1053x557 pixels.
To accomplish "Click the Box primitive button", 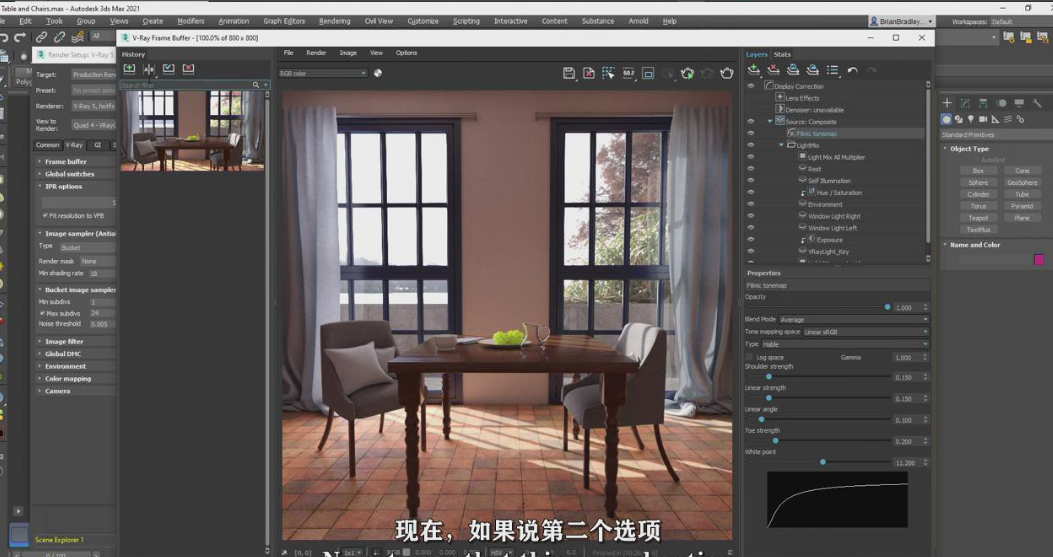I will tap(978, 171).
